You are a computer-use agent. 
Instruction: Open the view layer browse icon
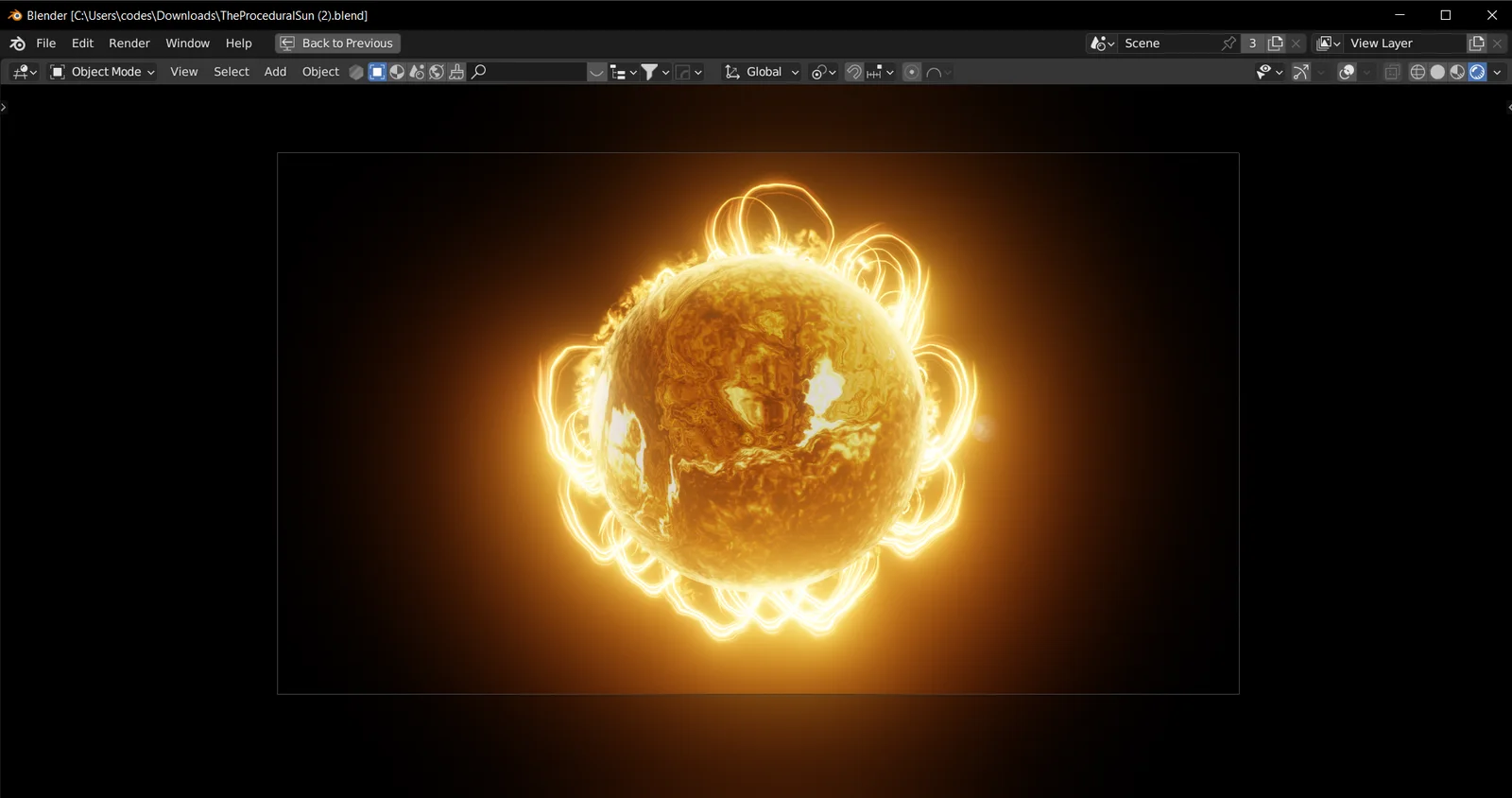(x=1329, y=43)
